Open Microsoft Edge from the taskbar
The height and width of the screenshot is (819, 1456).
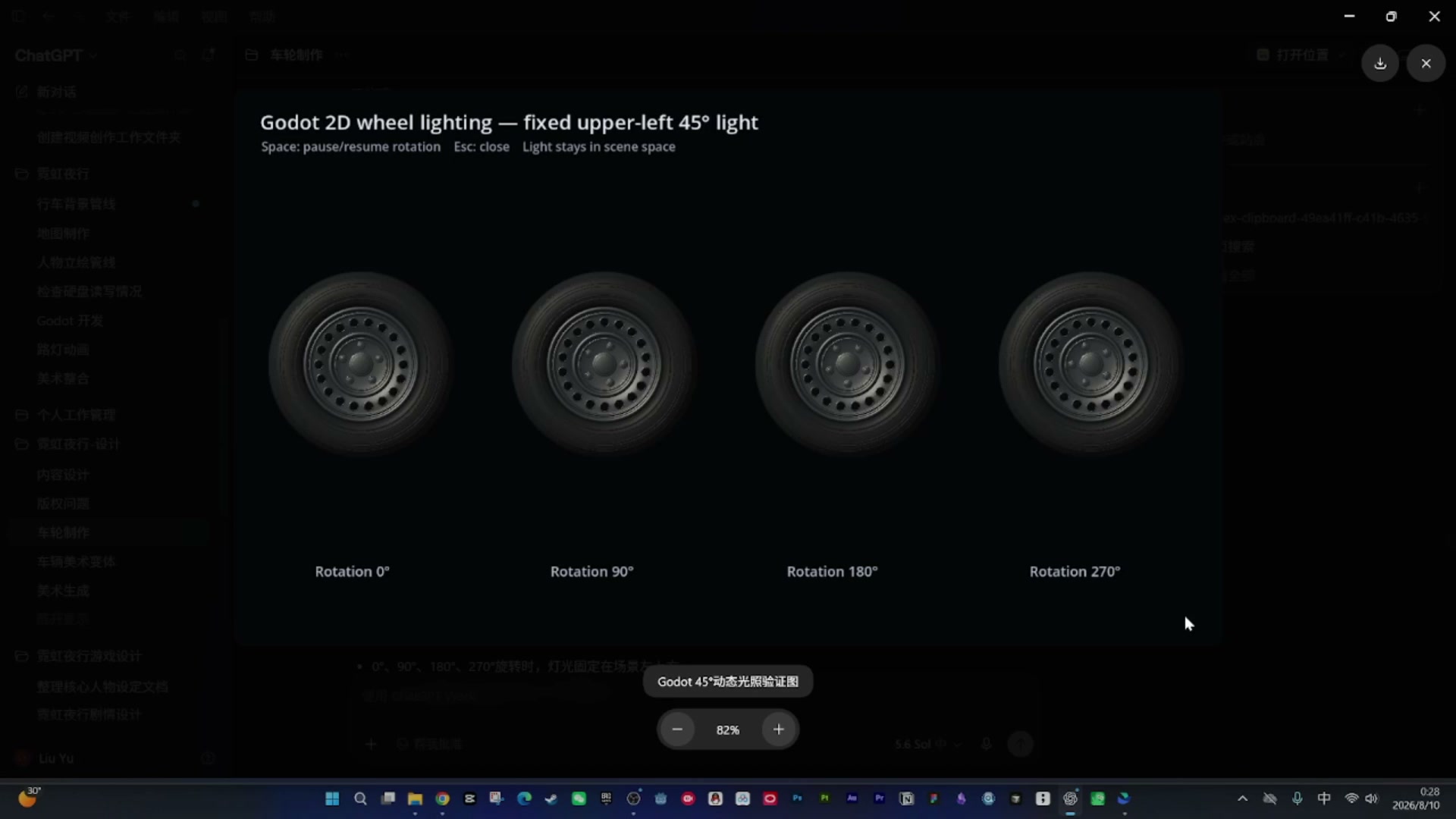click(524, 799)
